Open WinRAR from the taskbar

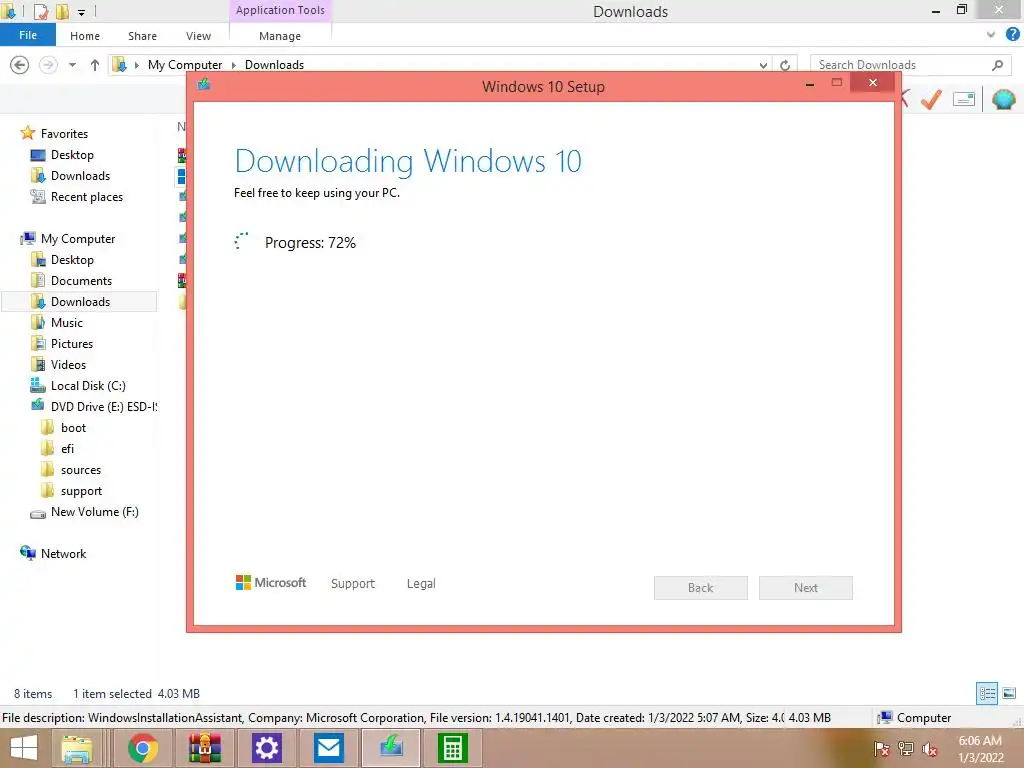click(204, 748)
